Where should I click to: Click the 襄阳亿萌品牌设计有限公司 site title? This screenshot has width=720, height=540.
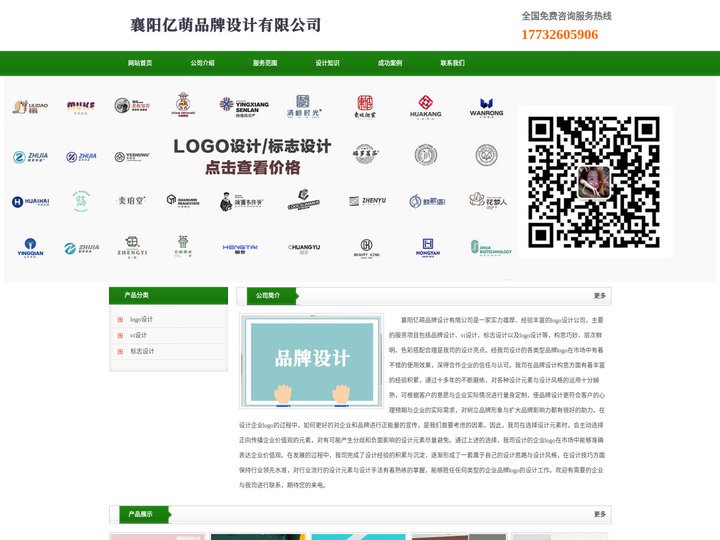pyautogui.click(x=225, y=25)
